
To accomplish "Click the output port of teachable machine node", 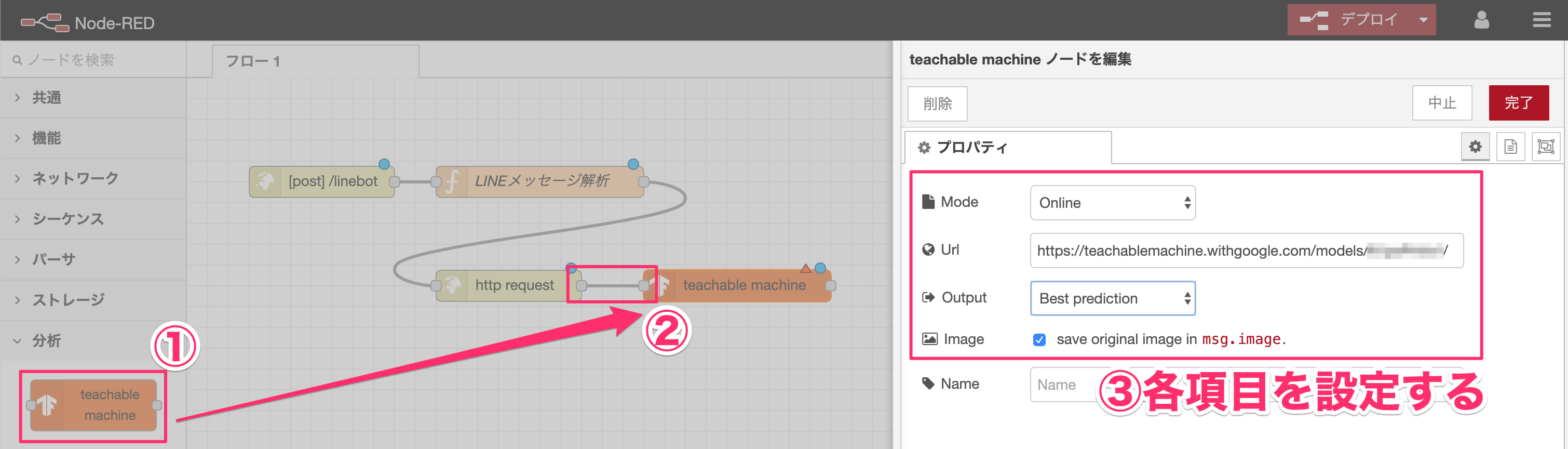I will [x=831, y=285].
